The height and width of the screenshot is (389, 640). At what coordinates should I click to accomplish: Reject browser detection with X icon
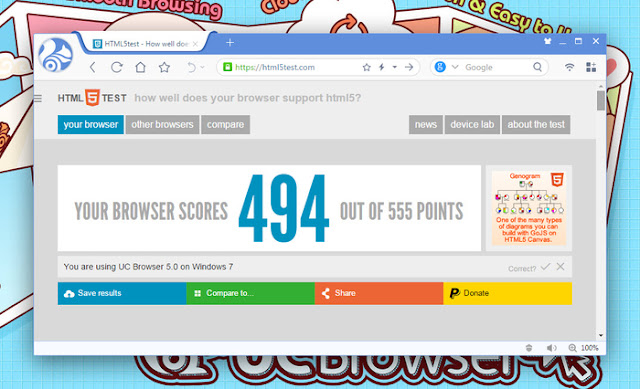tap(560, 267)
